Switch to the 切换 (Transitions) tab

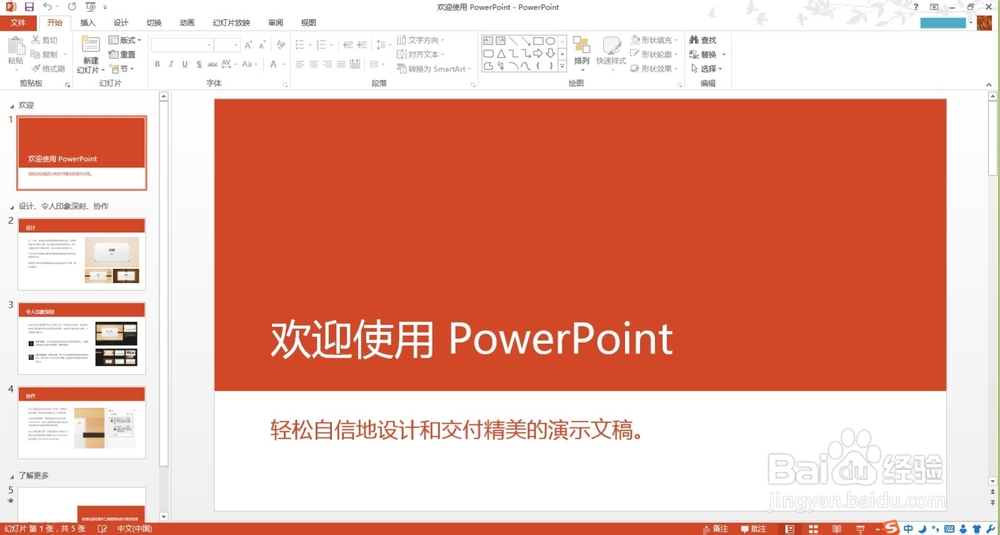(x=154, y=23)
